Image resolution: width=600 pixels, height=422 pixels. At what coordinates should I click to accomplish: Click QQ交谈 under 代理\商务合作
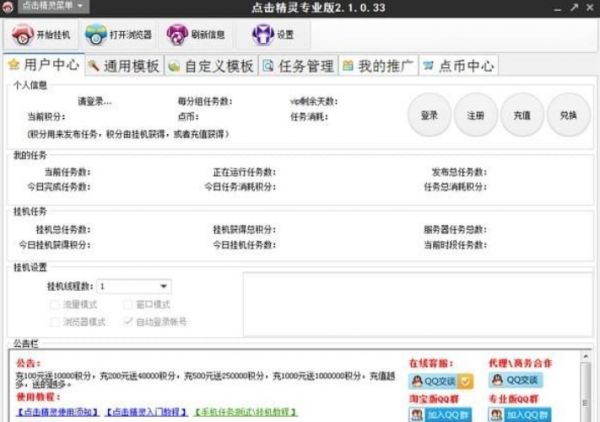(515, 380)
